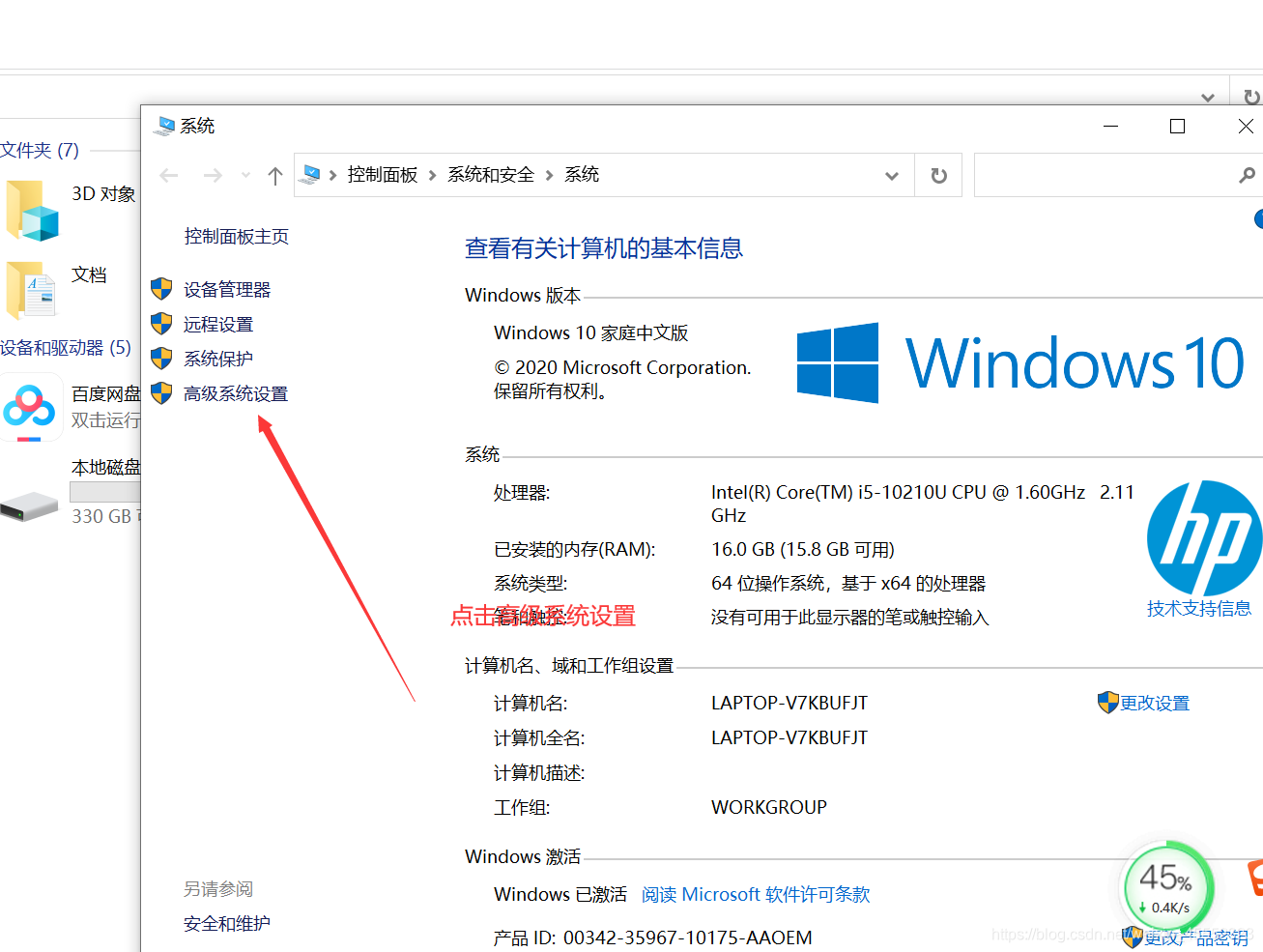Minimize the System window
This screenshot has width=1263, height=952.
click(x=1111, y=126)
